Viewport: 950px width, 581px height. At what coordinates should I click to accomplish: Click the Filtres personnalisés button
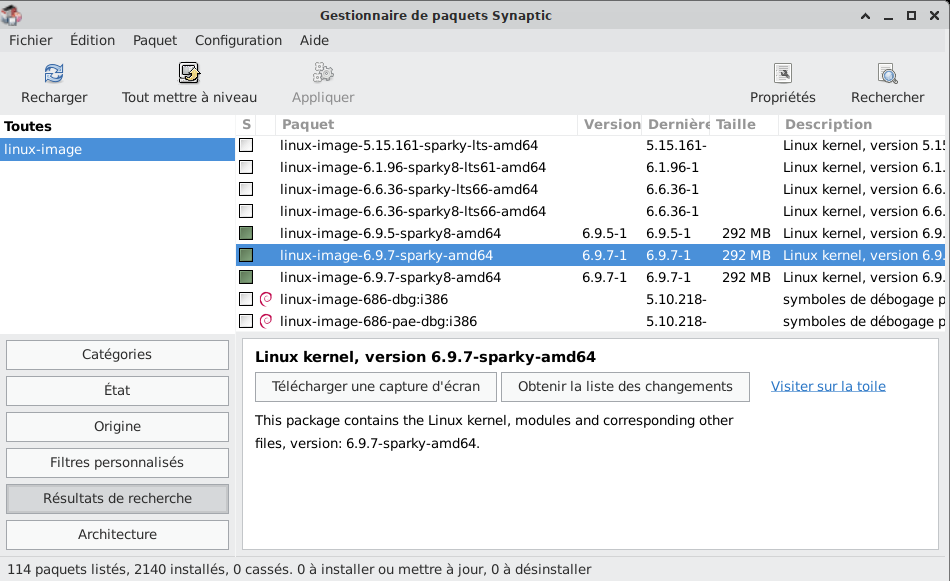[117, 462]
